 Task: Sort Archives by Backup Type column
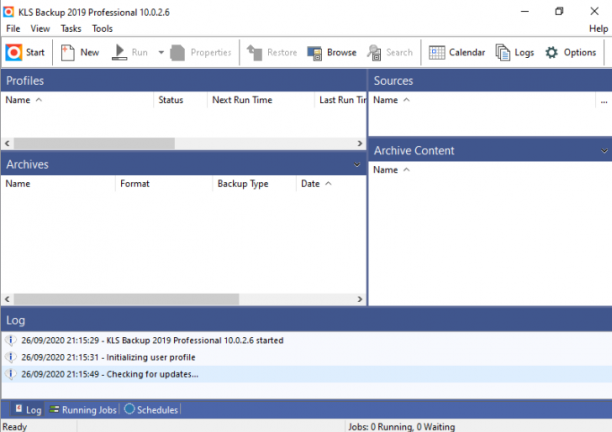click(254, 183)
